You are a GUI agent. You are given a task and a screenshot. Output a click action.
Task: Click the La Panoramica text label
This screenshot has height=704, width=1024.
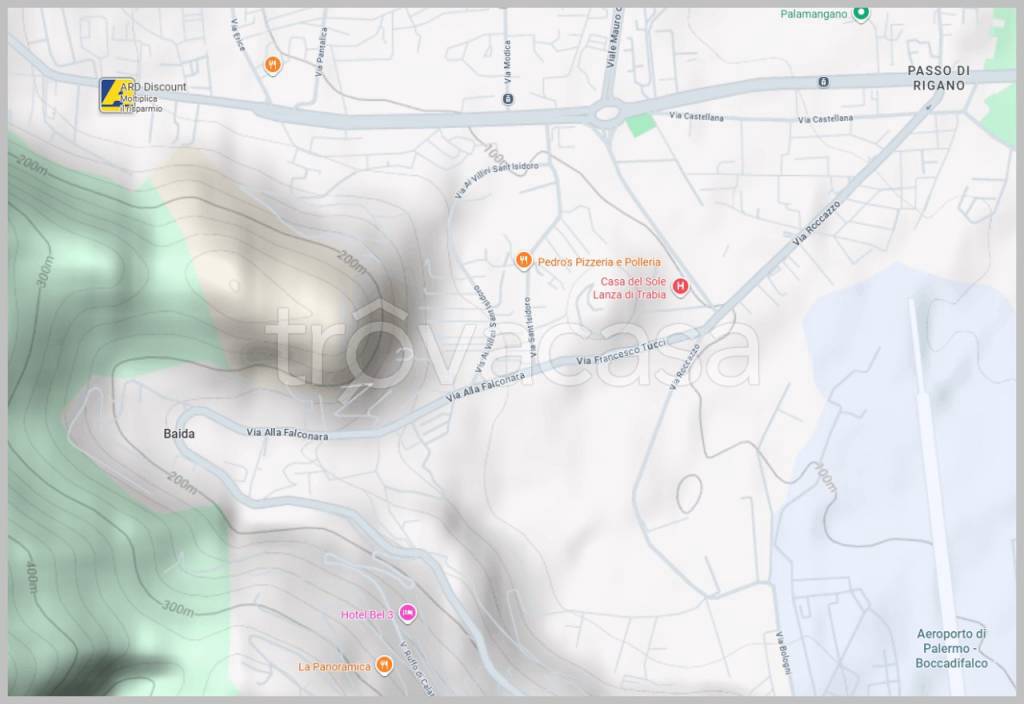click(334, 666)
